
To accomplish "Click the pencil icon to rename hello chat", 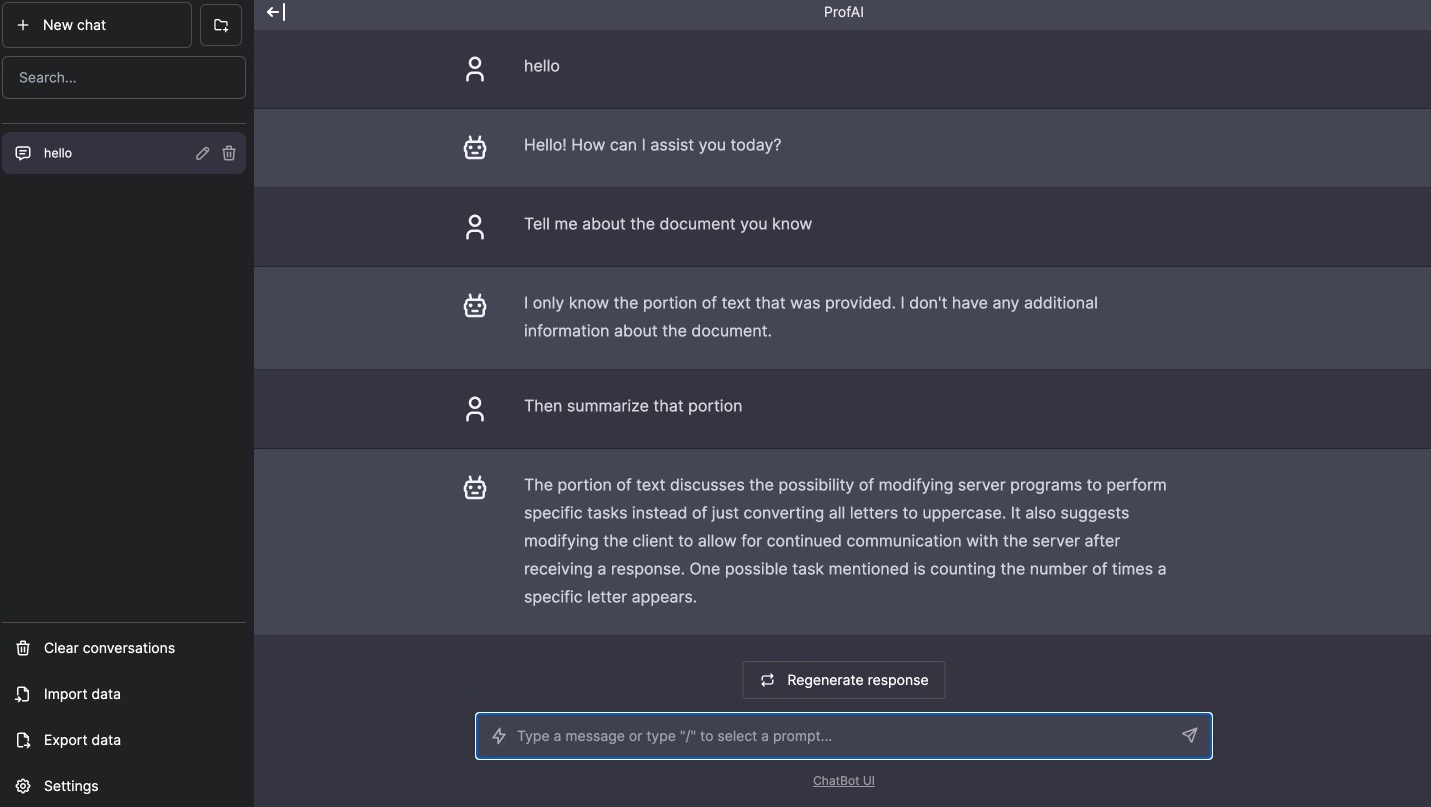I will click(202, 153).
